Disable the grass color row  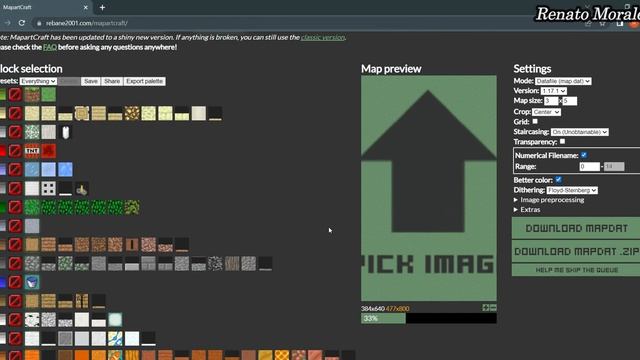(x=15, y=95)
